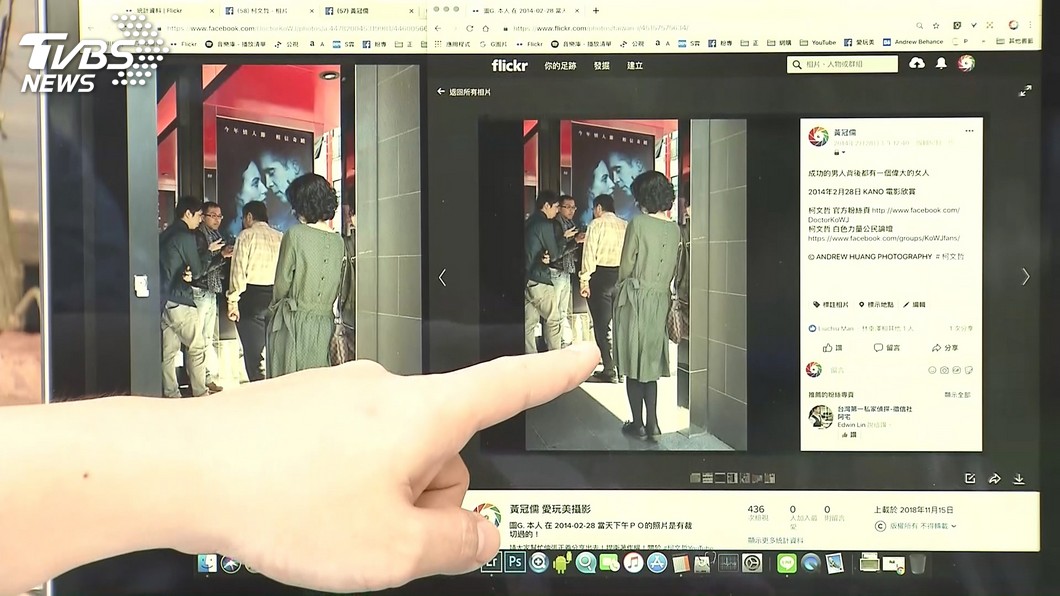Bookmark this page with star icon

point(936,26)
